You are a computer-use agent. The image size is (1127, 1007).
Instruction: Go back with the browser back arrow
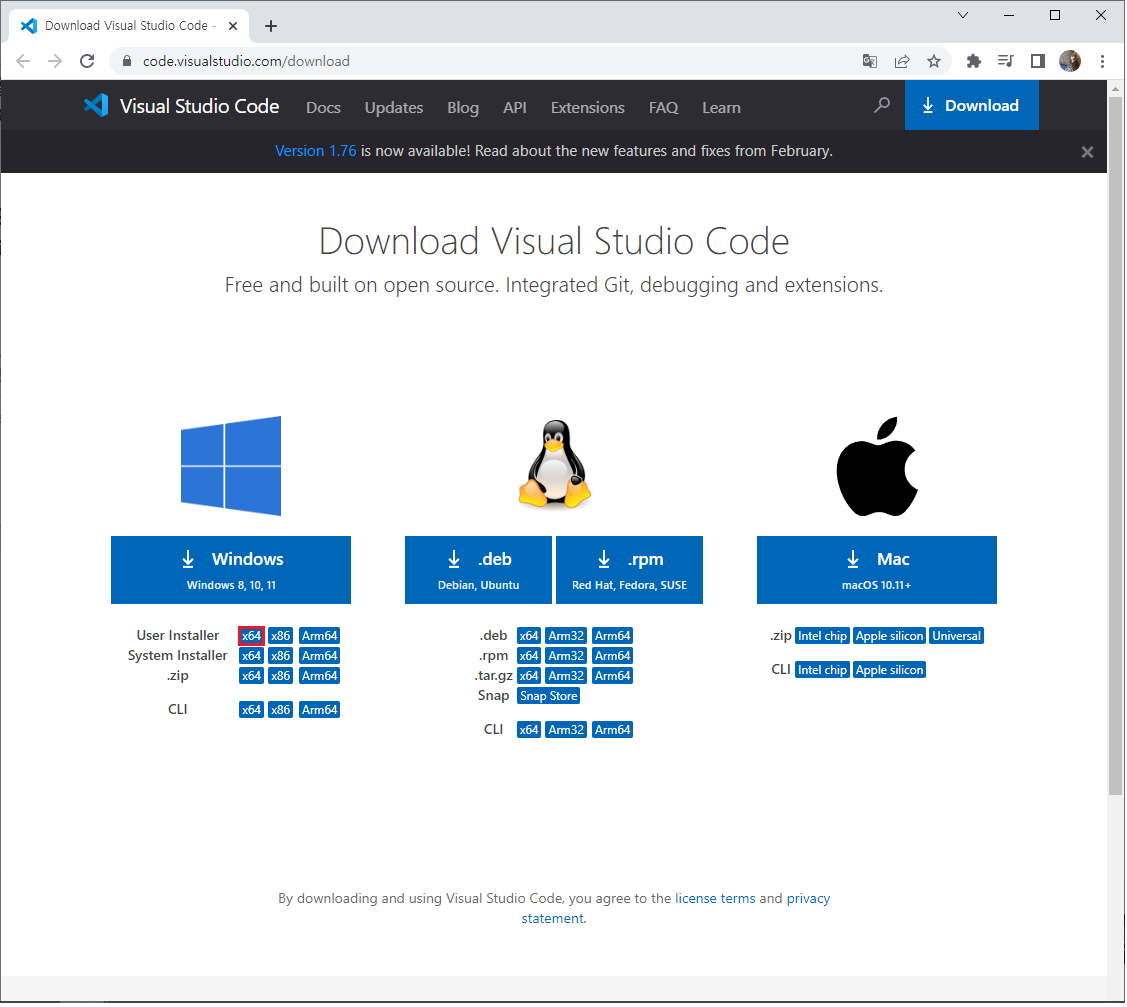(x=23, y=61)
